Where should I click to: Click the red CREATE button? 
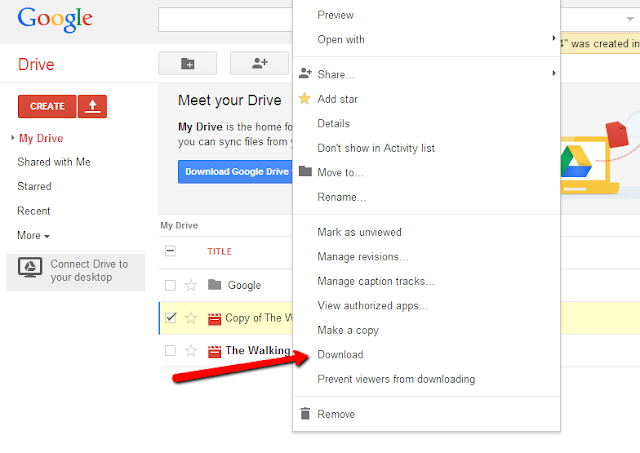pos(47,107)
